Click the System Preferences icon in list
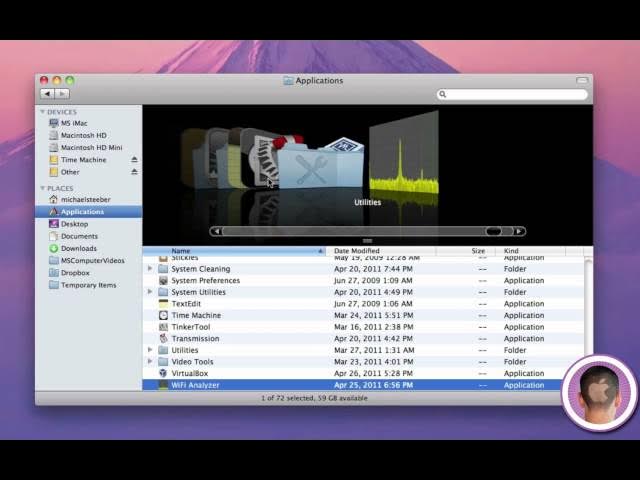This screenshot has height=480, width=640. [163, 280]
